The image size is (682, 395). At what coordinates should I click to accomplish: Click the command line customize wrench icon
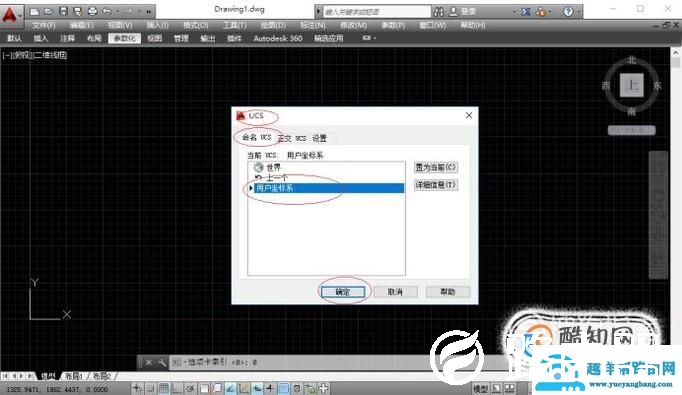click(162, 362)
